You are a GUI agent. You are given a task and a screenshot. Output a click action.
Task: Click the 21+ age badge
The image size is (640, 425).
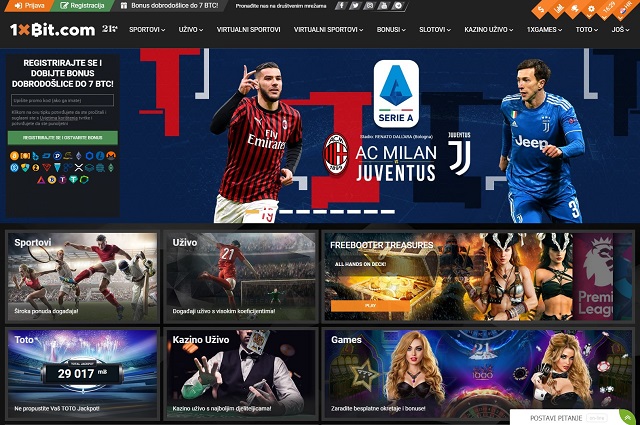[109, 29]
